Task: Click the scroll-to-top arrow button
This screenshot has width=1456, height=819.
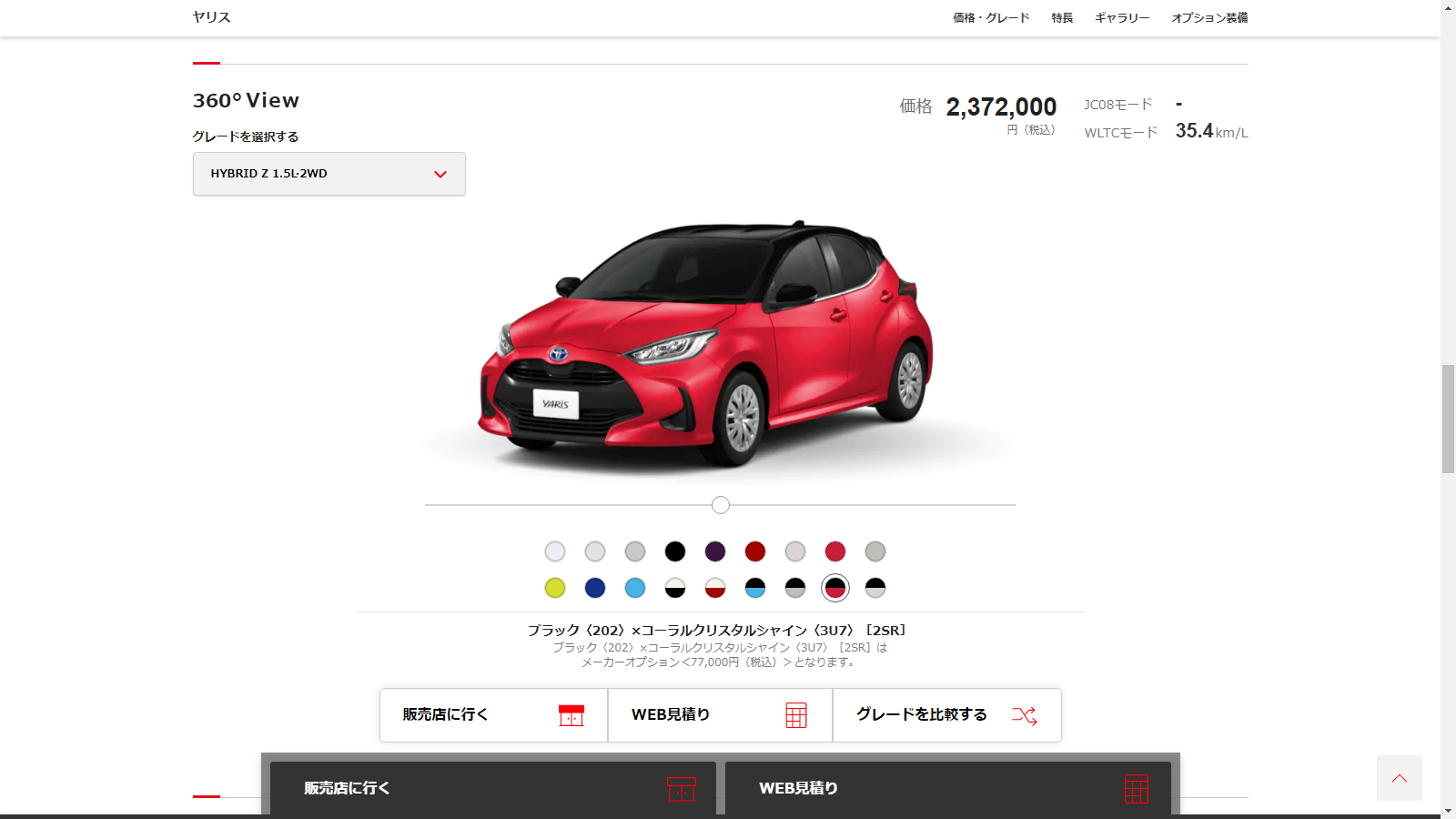Action: [1400, 778]
